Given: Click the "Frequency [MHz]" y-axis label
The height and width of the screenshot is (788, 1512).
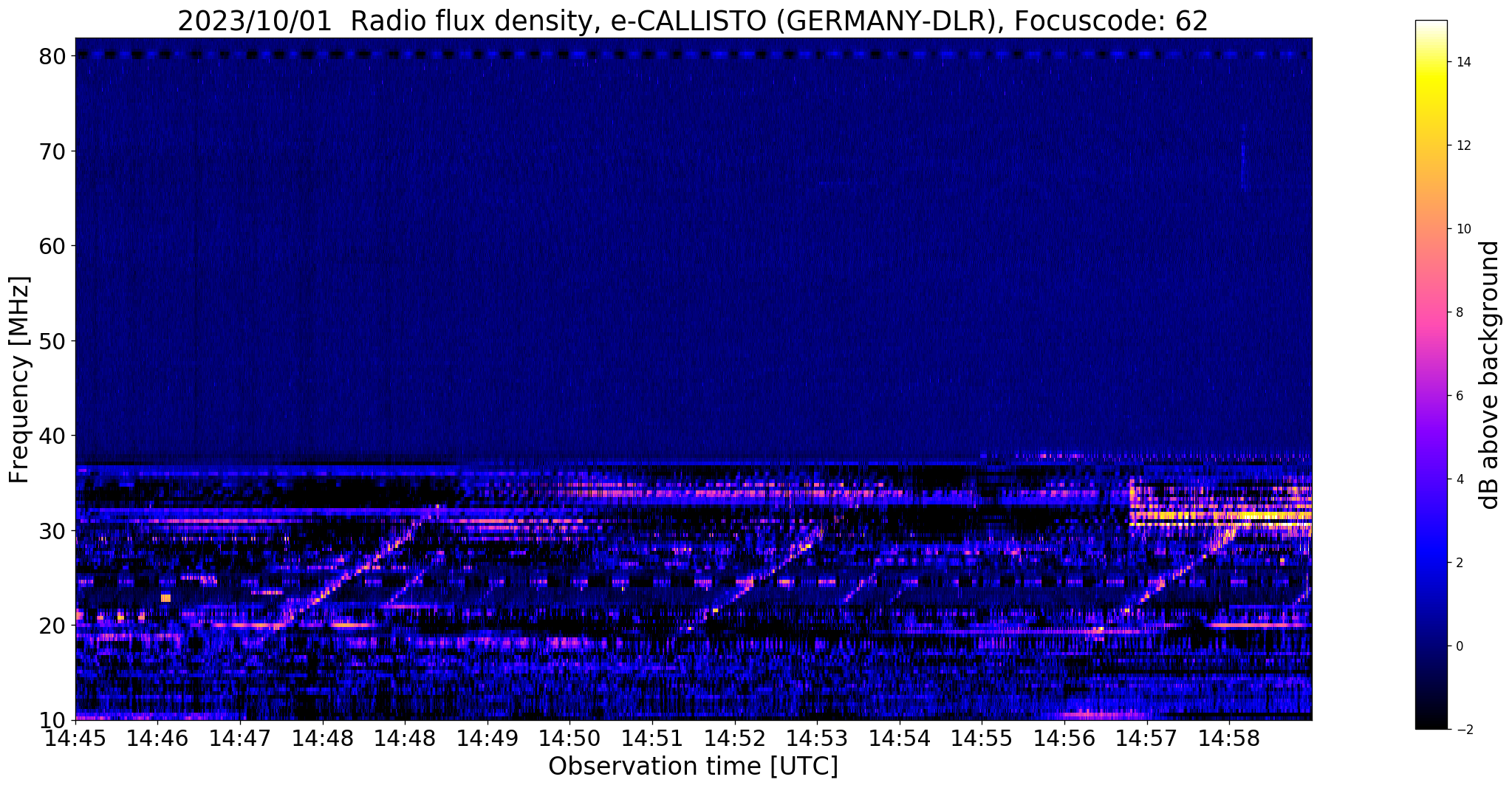Looking at the screenshot, I should pos(19,380).
